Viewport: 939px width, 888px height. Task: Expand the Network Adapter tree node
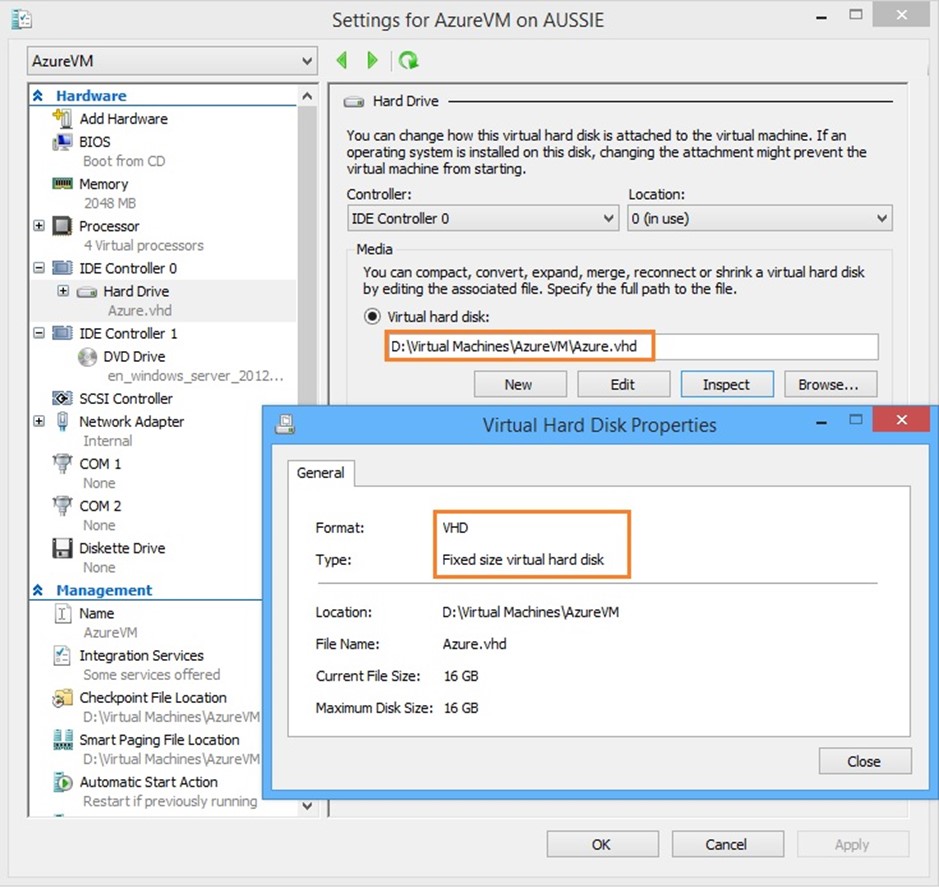tap(39, 422)
